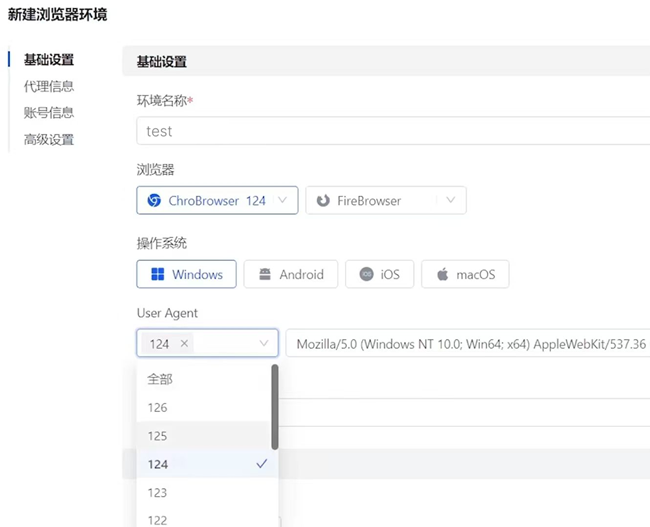The width and height of the screenshot is (650, 527).
Task: Click the Apple logo icon
Action: (x=443, y=274)
